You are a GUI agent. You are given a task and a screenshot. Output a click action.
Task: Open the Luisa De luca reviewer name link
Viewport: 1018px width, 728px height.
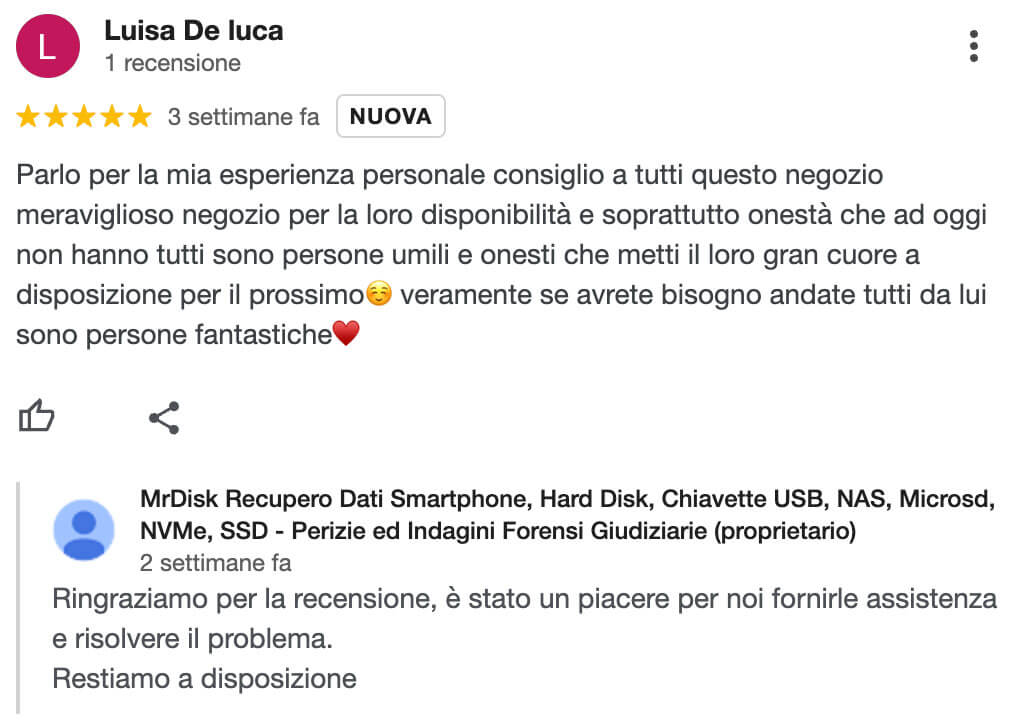[x=194, y=31]
